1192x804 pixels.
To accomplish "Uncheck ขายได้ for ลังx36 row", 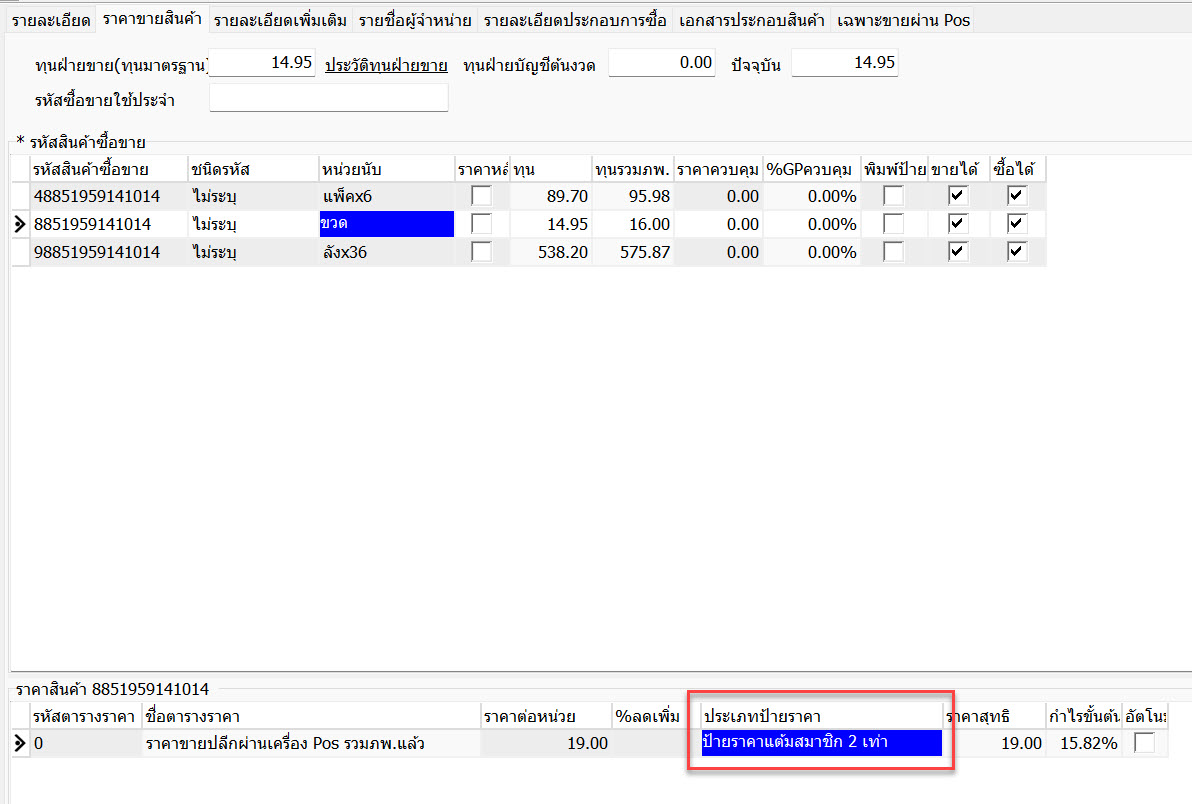I will pyautogui.click(x=958, y=252).
